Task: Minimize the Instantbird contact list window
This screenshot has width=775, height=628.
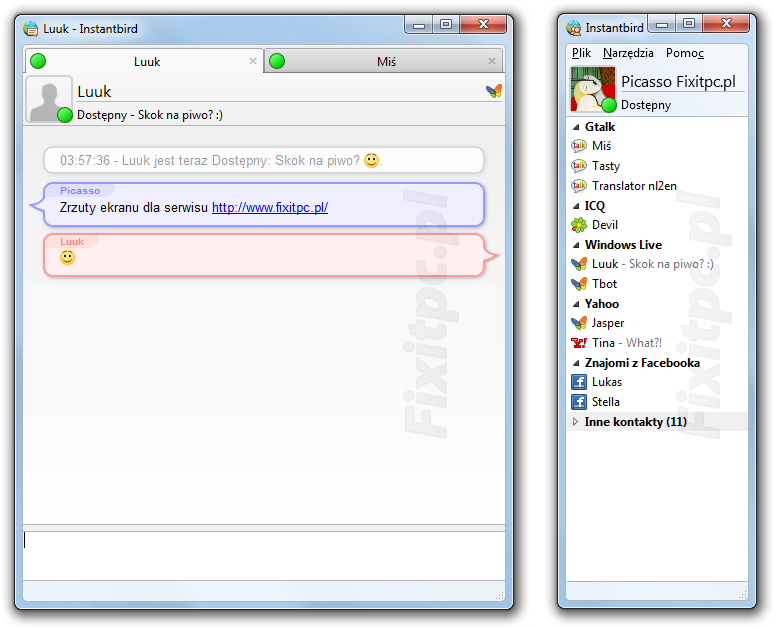Action: (662, 23)
